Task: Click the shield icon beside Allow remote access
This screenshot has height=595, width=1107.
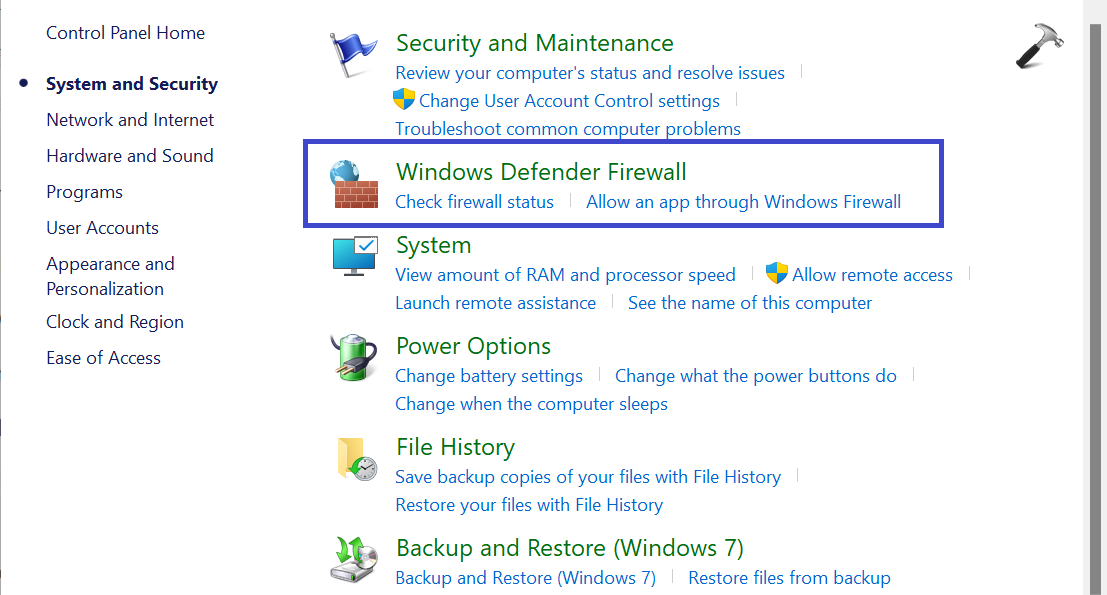Action: (777, 274)
